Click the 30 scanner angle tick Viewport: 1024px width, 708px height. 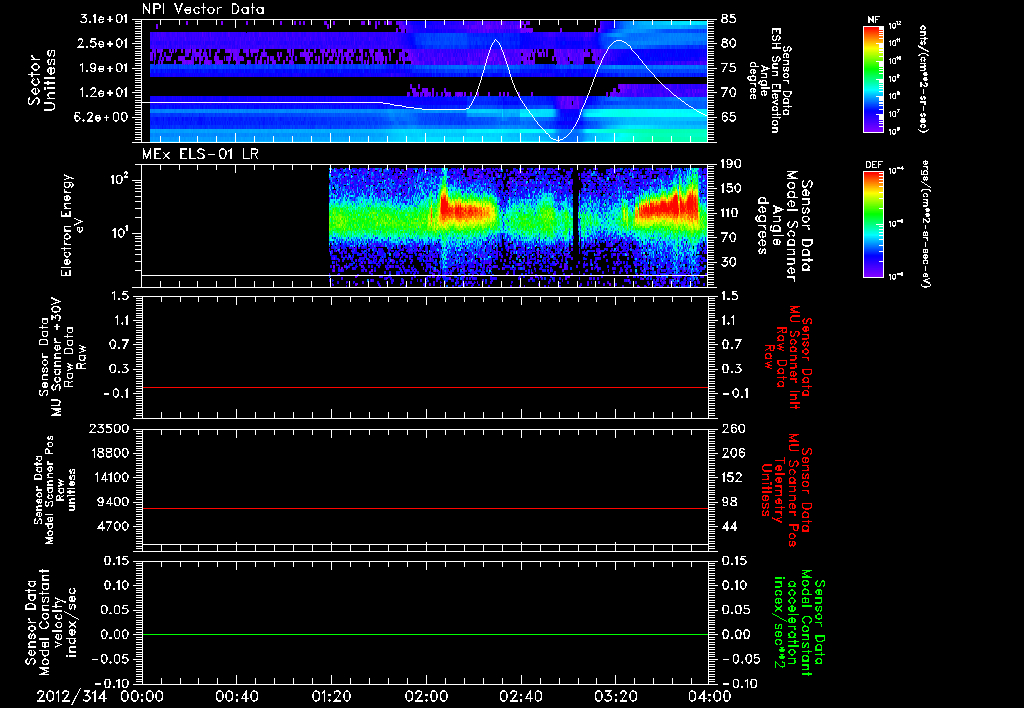[729, 262]
